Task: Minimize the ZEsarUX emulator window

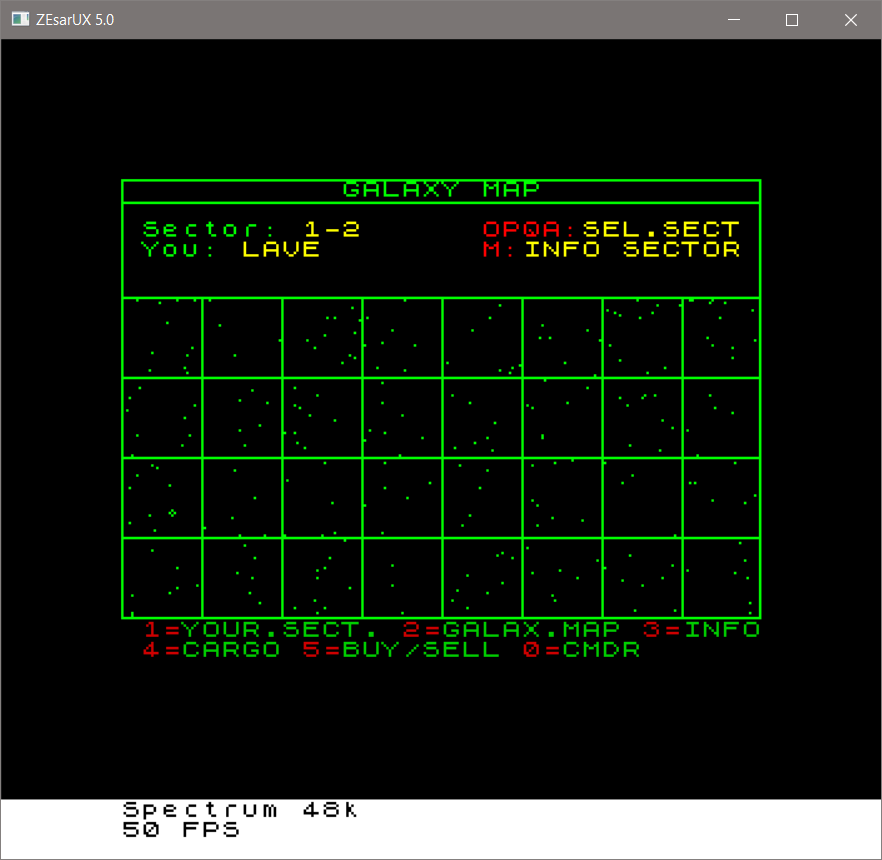Action: (733, 20)
